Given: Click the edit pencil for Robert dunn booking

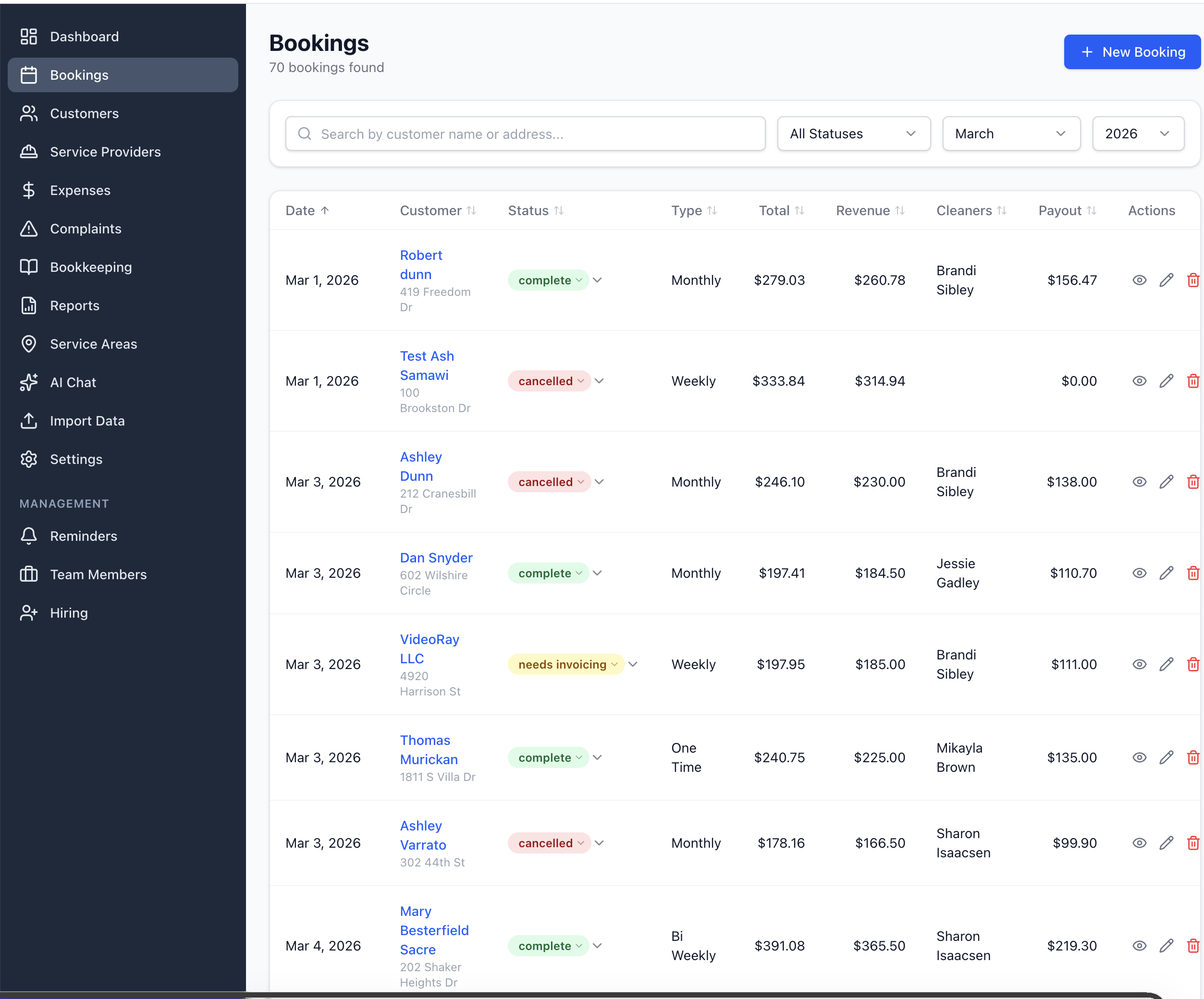Looking at the screenshot, I should click(x=1166, y=280).
